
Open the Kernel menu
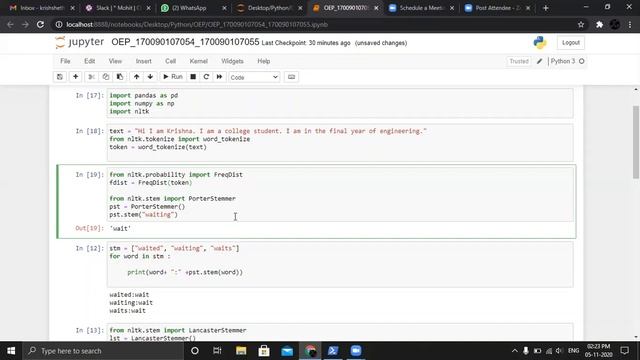coord(198,61)
